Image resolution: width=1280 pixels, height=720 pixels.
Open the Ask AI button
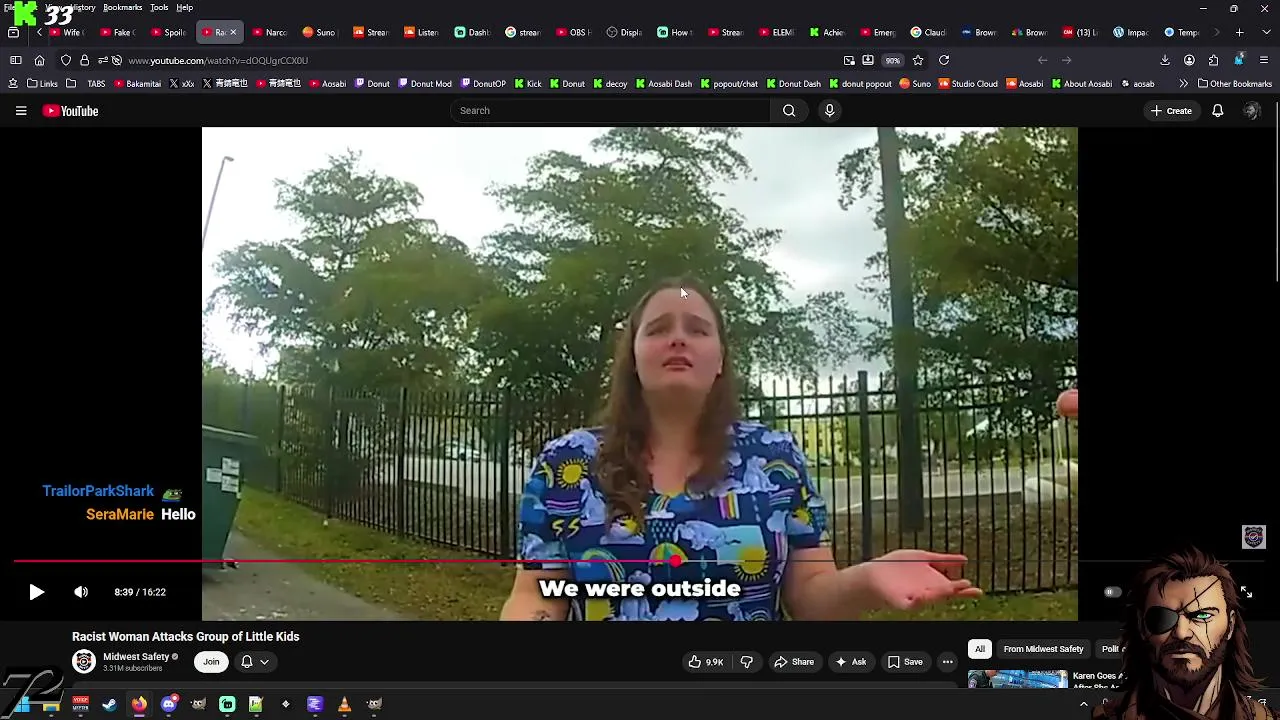[x=851, y=662]
